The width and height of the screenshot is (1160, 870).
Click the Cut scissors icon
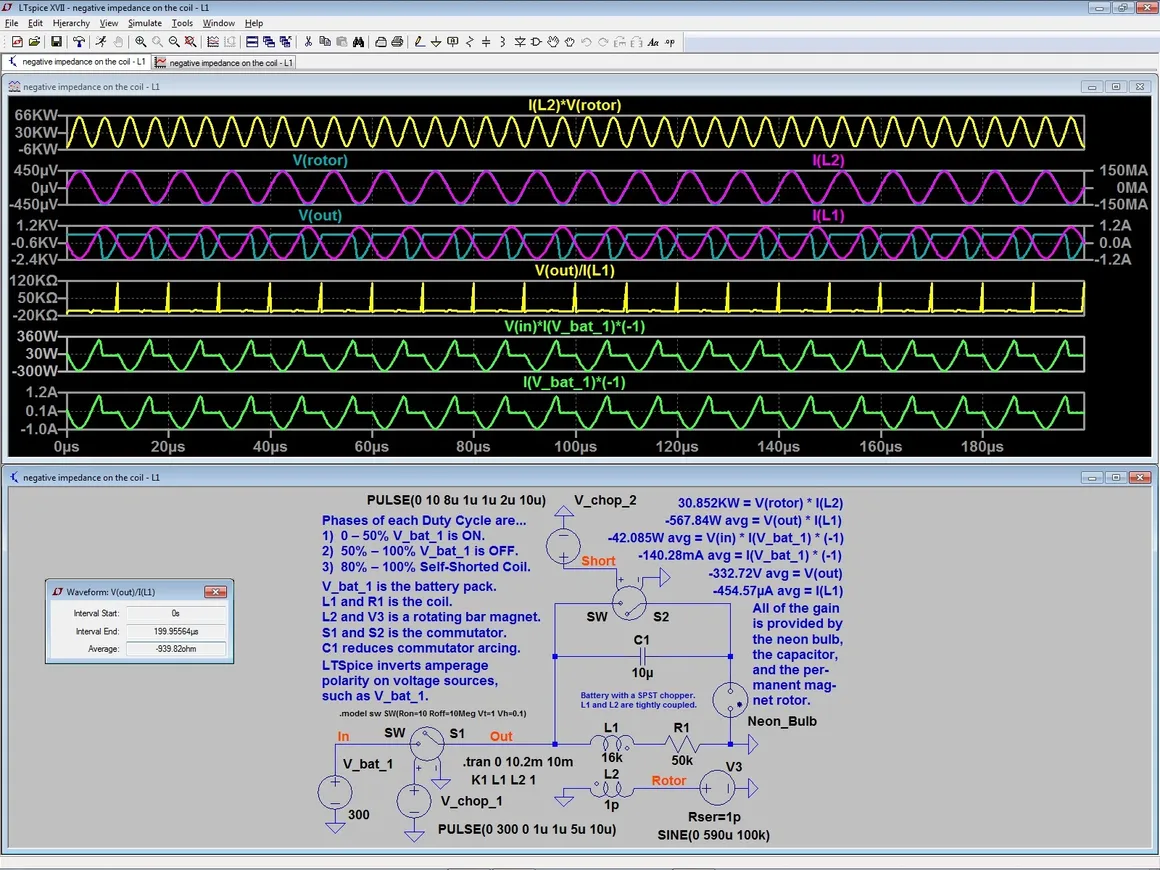tap(308, 42)
